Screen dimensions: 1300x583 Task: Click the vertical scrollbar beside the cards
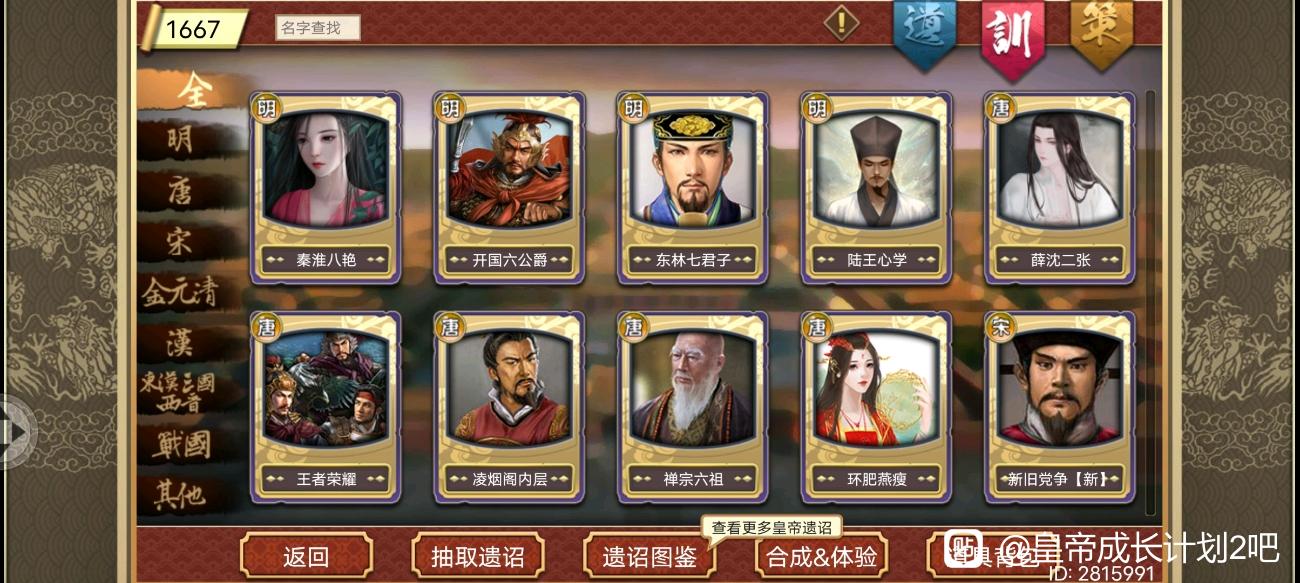coord(1149,300)
